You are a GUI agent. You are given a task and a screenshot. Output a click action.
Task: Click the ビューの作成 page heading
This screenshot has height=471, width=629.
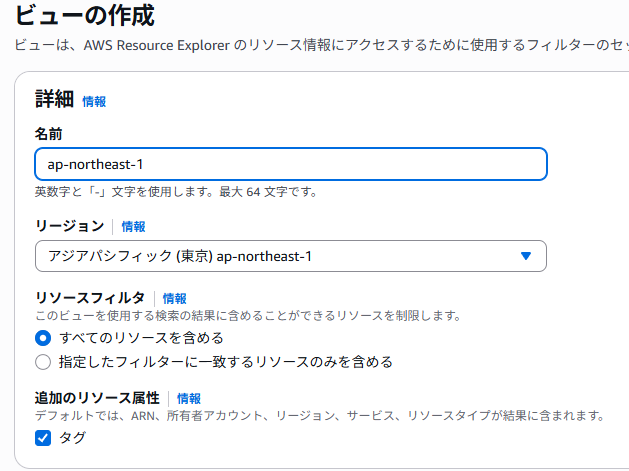[85, 16]
